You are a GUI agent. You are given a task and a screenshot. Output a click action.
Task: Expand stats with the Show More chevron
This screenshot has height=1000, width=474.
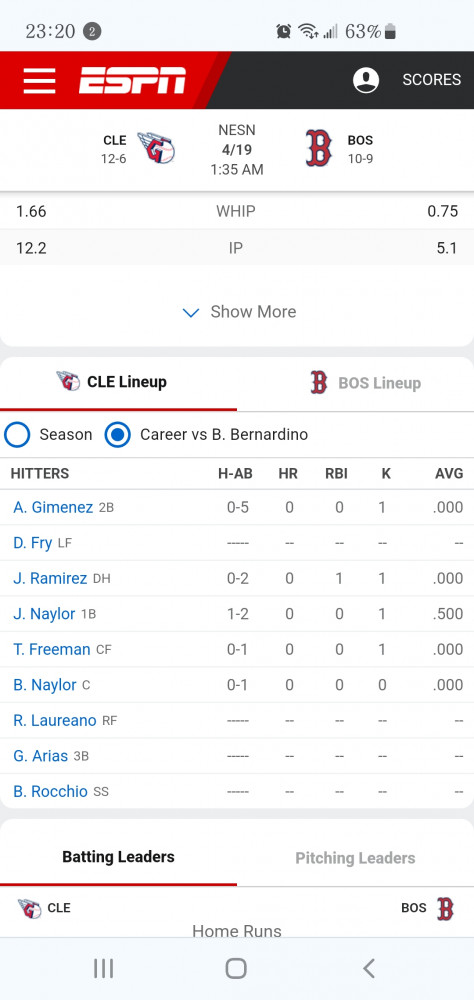click(191, 312)
